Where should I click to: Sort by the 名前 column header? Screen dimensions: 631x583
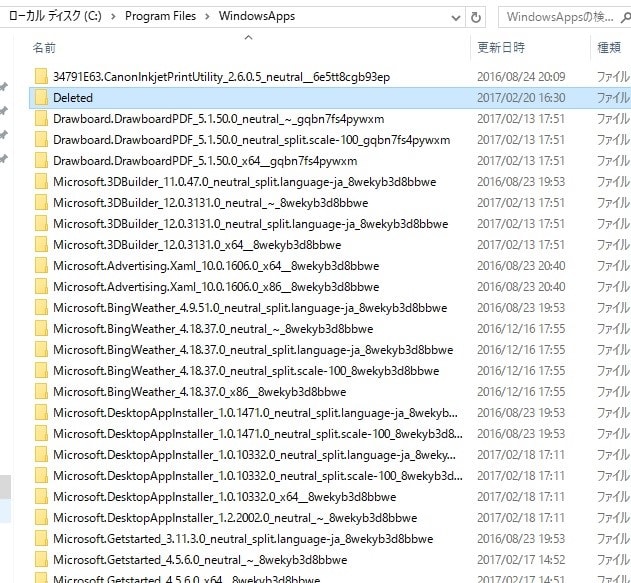44,48
